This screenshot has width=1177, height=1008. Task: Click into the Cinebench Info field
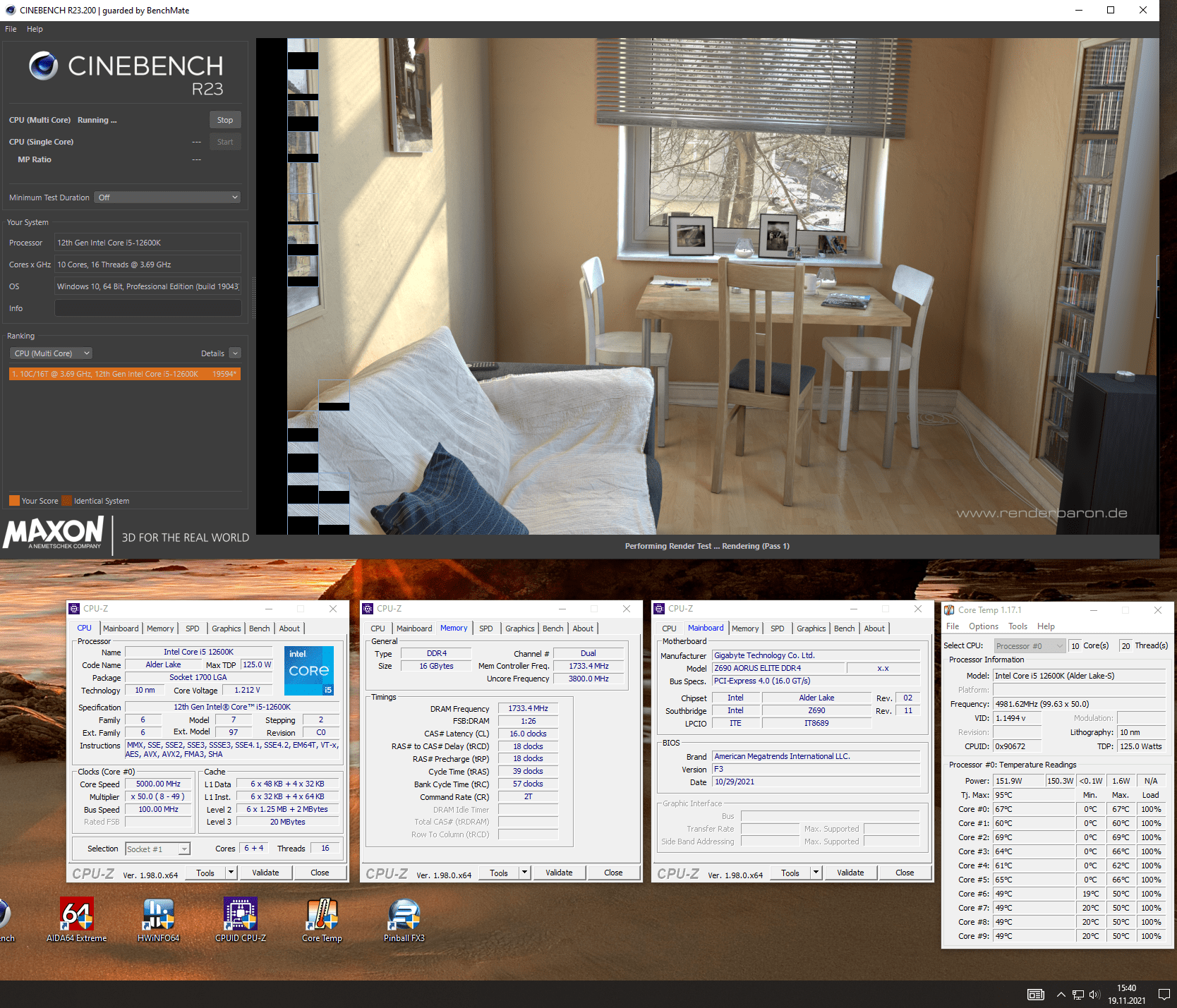(x=148, y=308)
